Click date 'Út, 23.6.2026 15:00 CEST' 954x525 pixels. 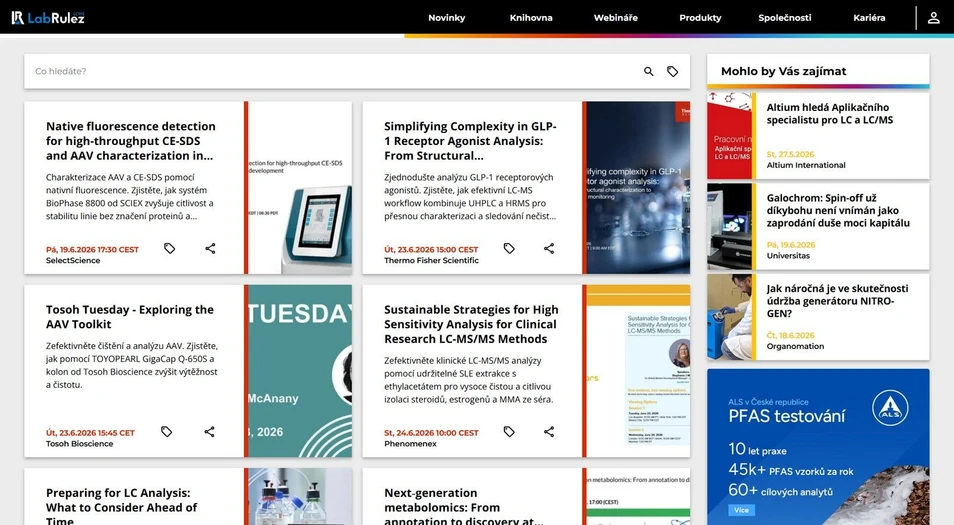click(431, 249)
